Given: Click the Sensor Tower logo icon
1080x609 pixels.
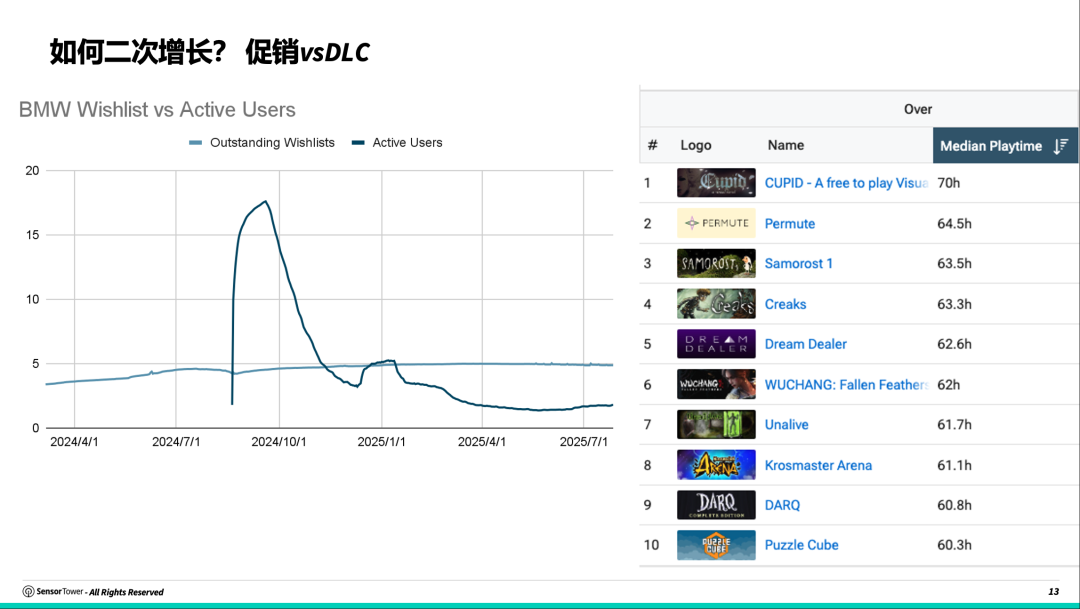Looking at the screenshot, I should (28, 592).
